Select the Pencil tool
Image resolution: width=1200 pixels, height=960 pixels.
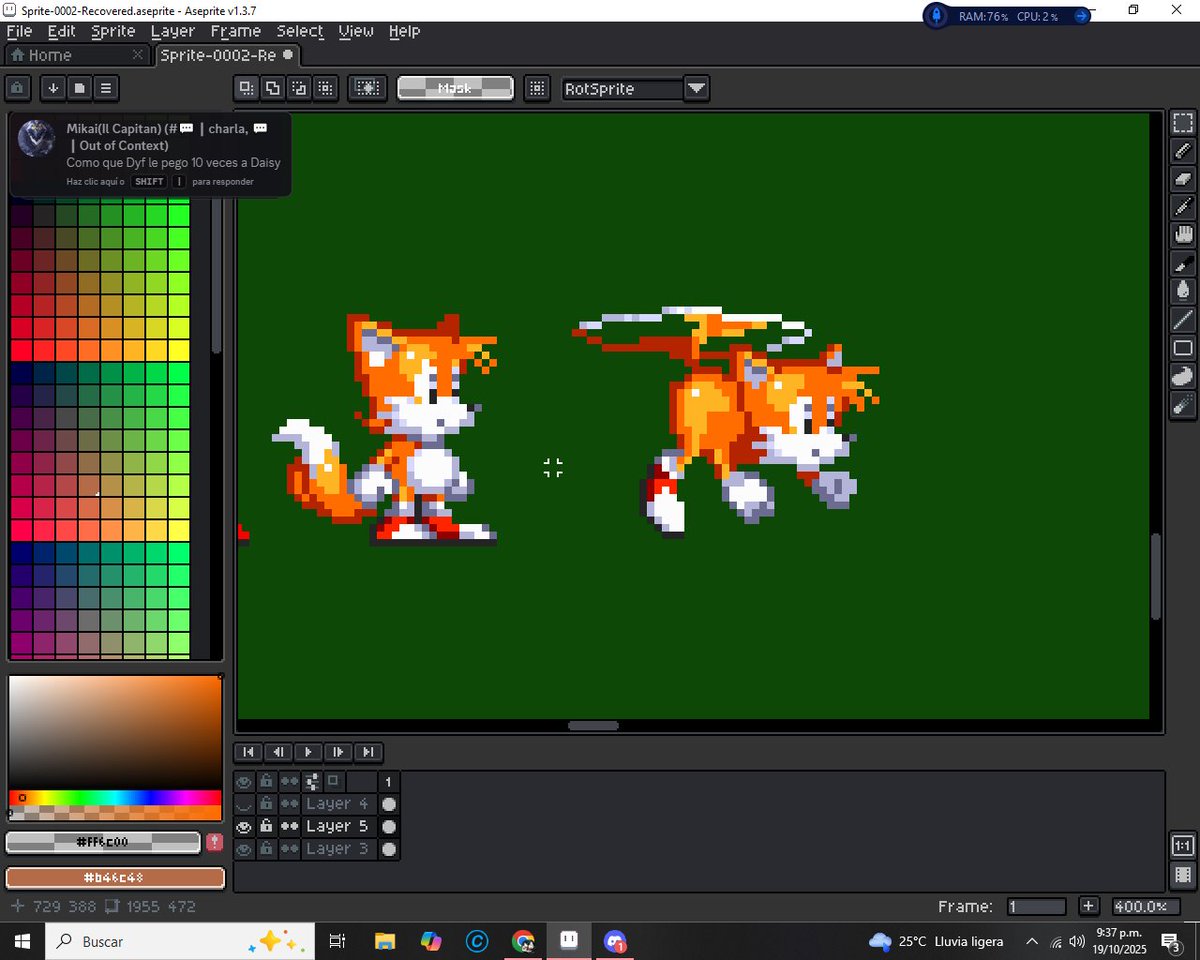tap(1183, 150)
